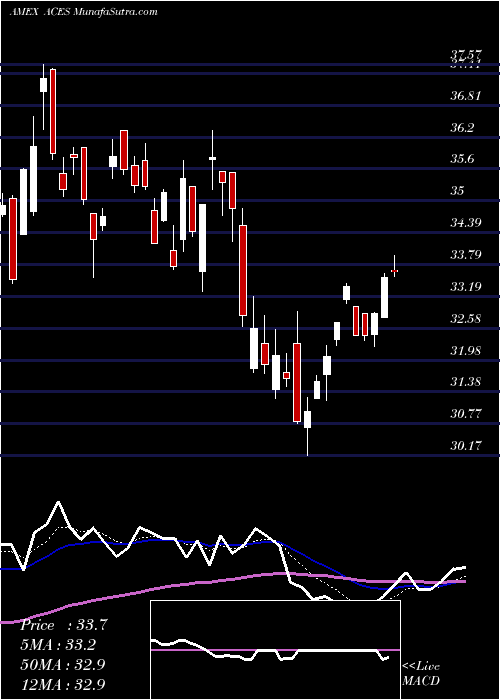Viewport: 500px width, 700px height.
Task: Click the 32.58 price axis label
Action: click(466, 319)
